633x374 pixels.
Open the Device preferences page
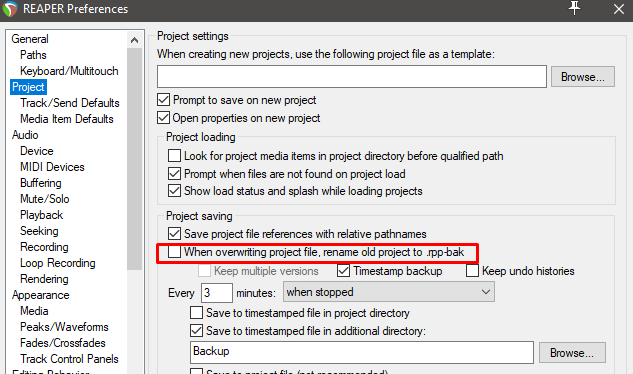coord(37,151)
